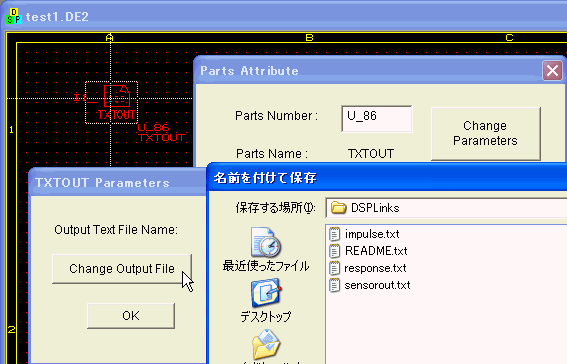Open the Desktop shortcut in save dialog
Image resolution: width=567 pixels, height=364 pixels.
266,292
